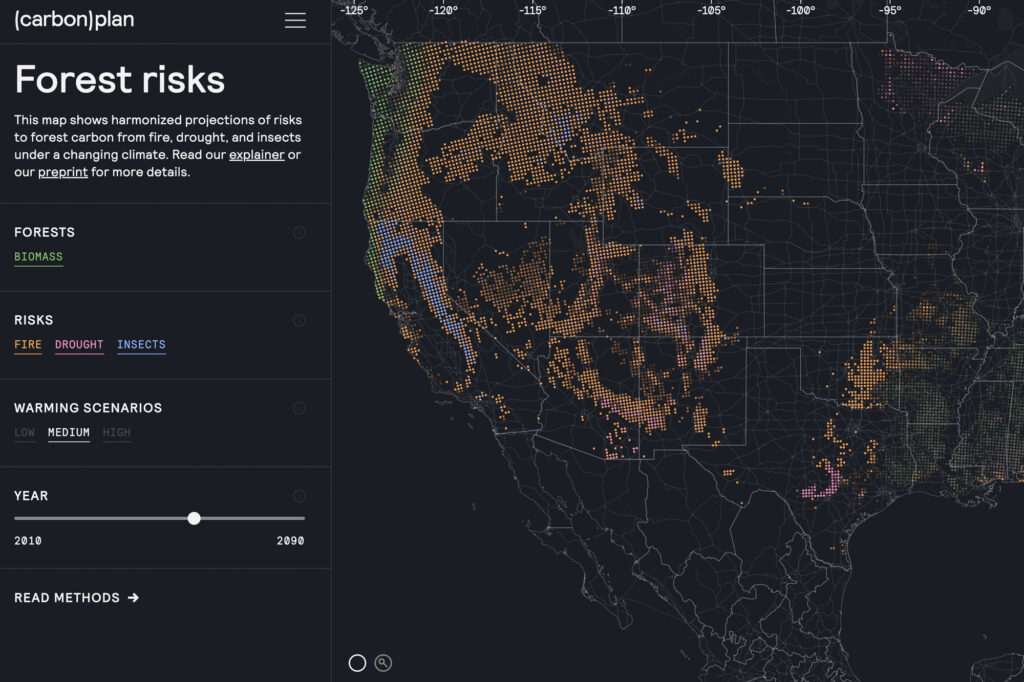Open the info icon next to RISKS
This screenshot has width=1024, height=682.
[x=299, y=320]
